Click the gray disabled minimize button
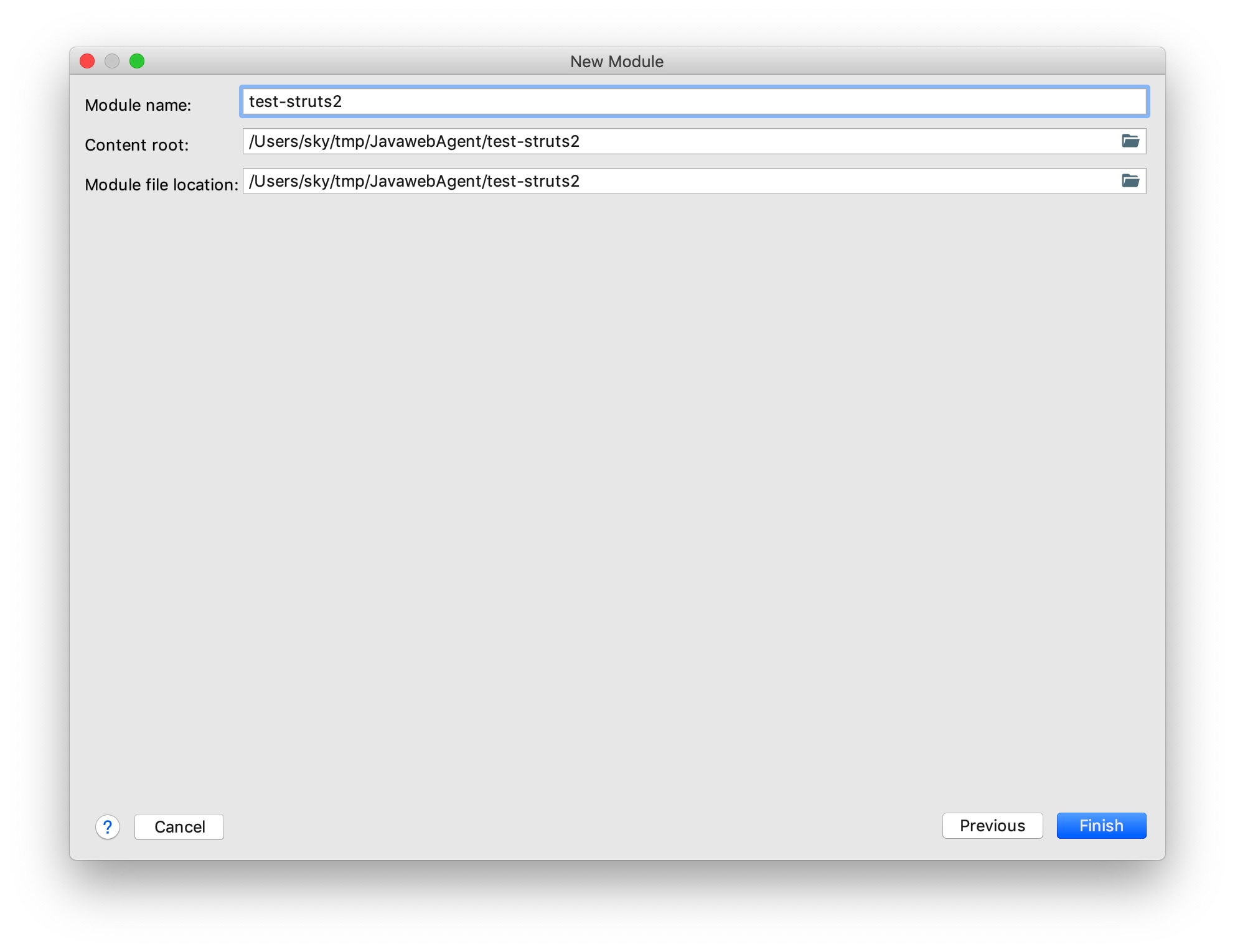 (x=112, y=61)
